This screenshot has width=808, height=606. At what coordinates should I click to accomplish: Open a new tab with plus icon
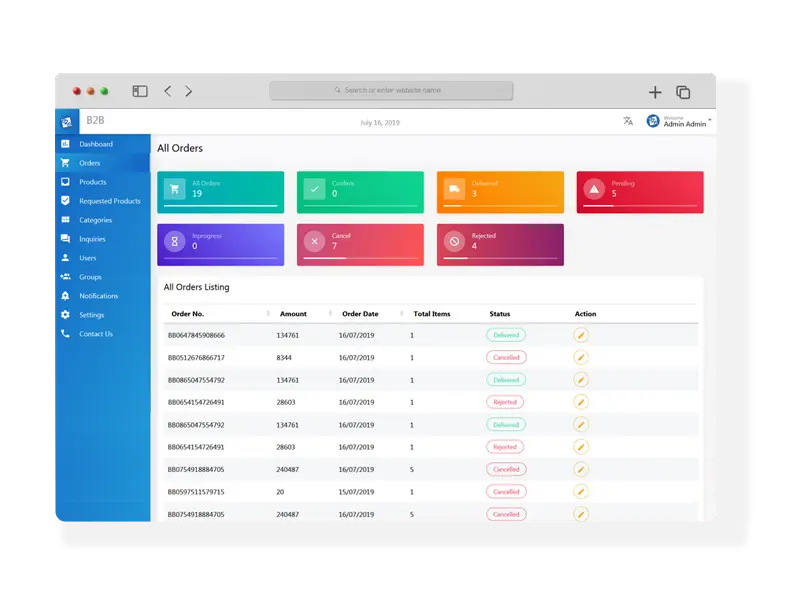[x=655, y=92]
